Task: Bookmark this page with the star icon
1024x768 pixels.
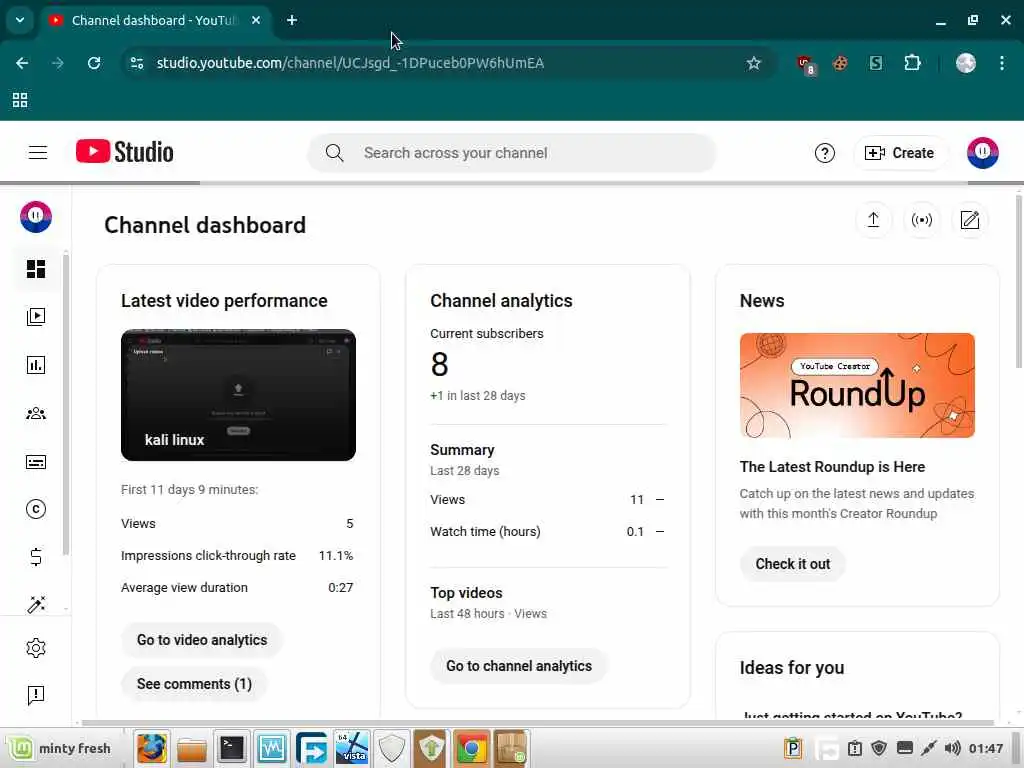Action: 754,63
